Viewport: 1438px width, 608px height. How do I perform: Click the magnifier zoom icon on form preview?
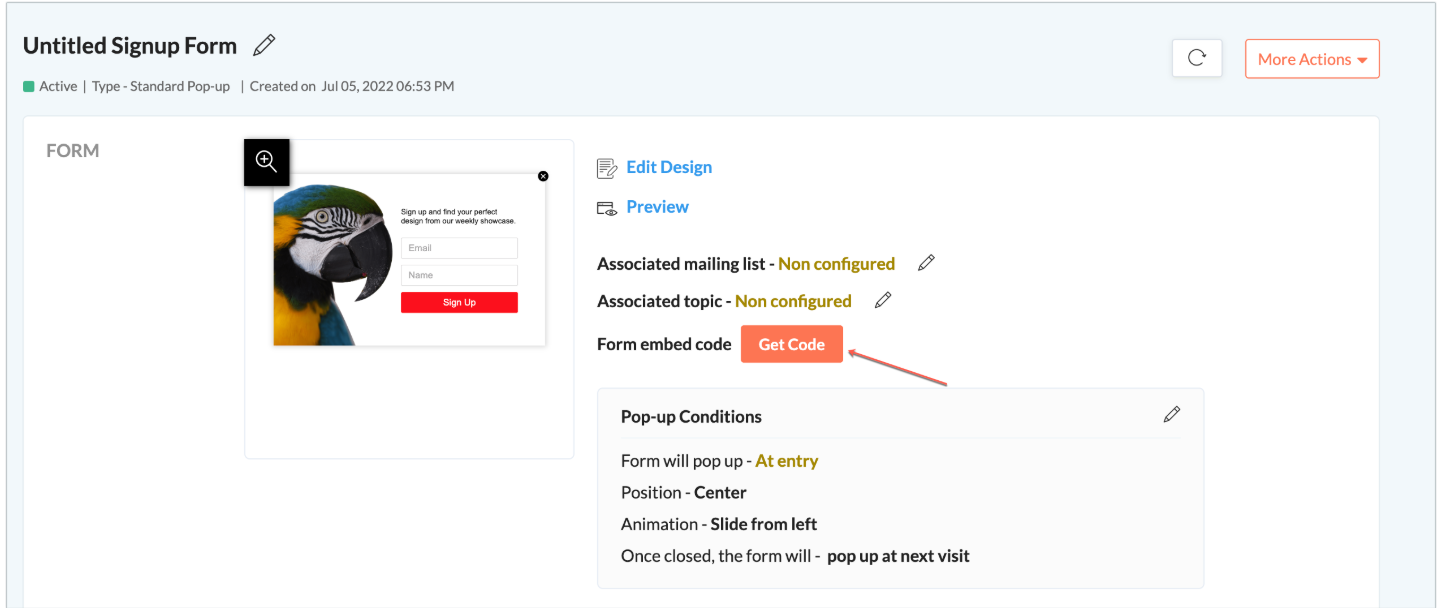tap(267, 162)
